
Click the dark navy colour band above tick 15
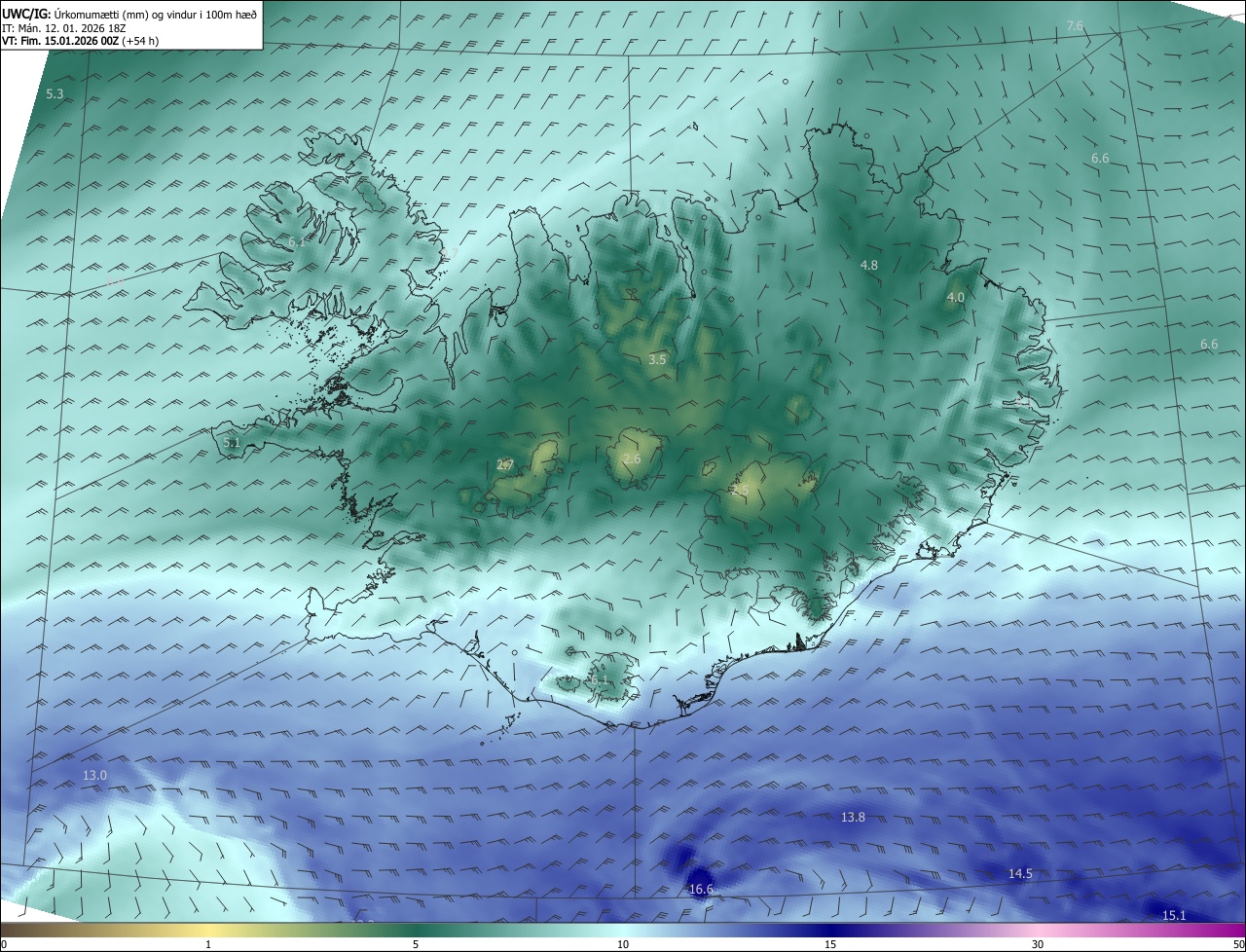coord(830,930)
